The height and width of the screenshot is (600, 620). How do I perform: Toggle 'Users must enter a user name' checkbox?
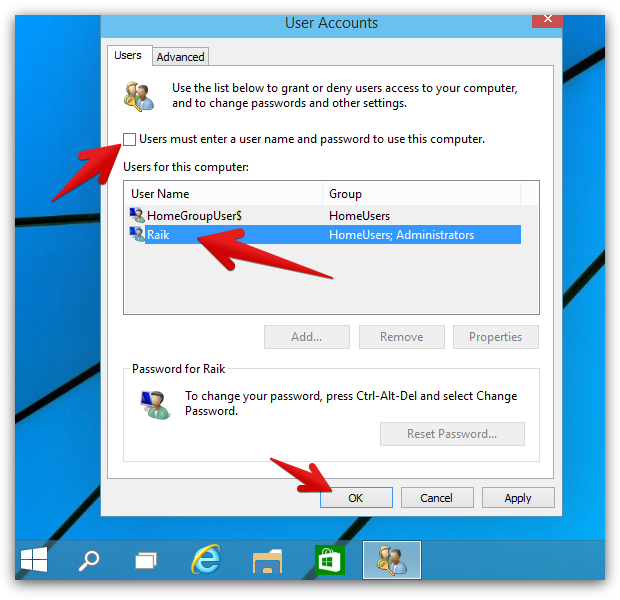129,139
